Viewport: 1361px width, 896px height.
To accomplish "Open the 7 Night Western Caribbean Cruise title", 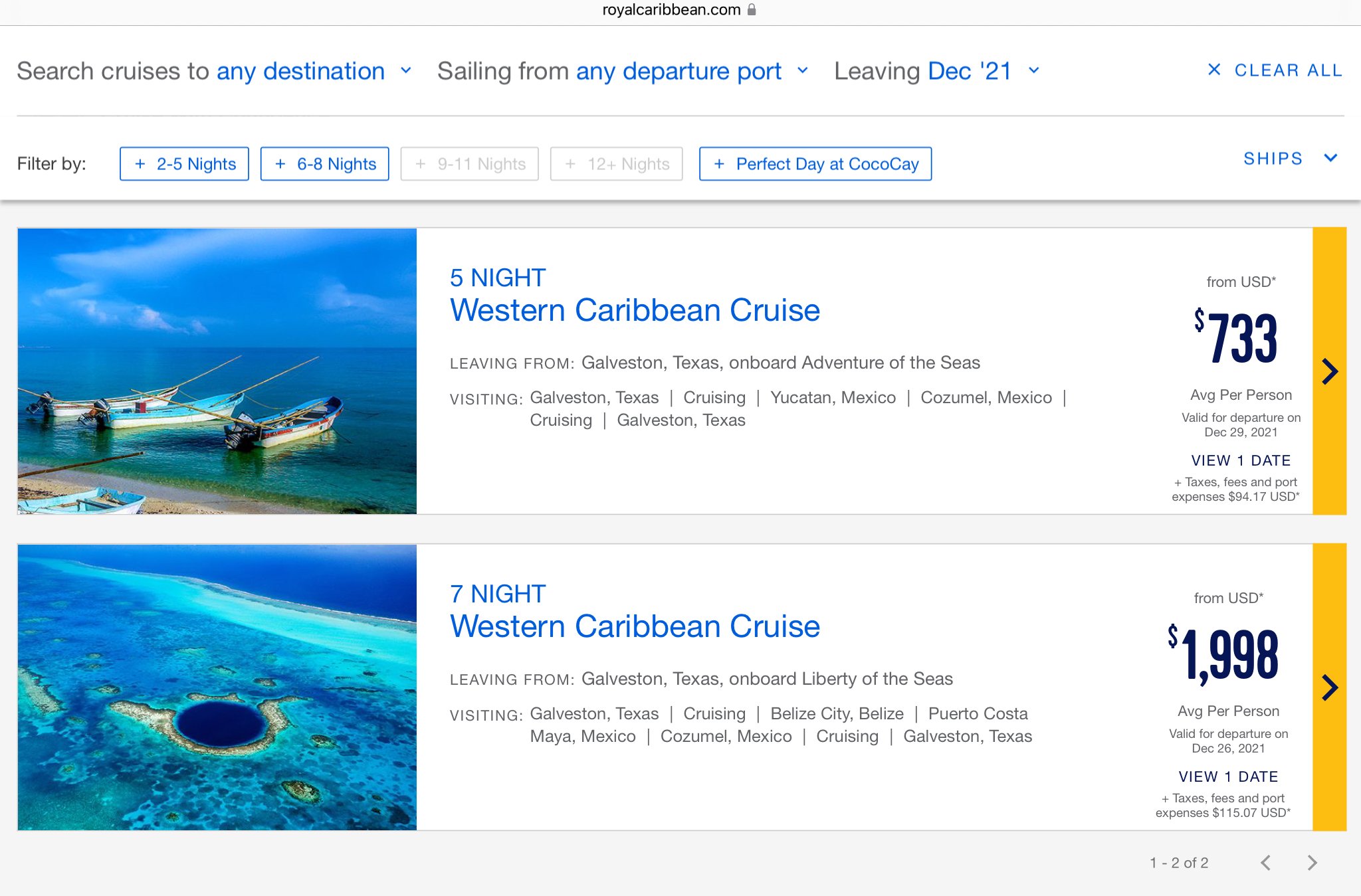I will coord(635,612).
